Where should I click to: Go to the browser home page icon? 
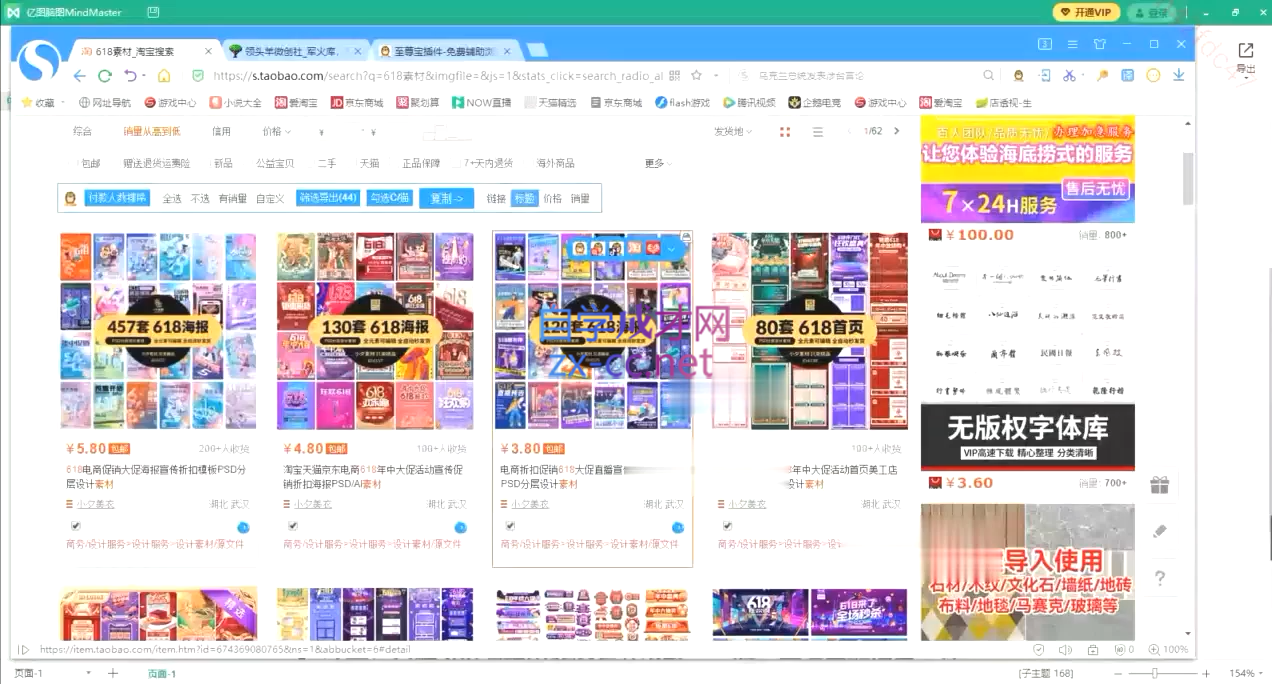click(x=164, y=76)
